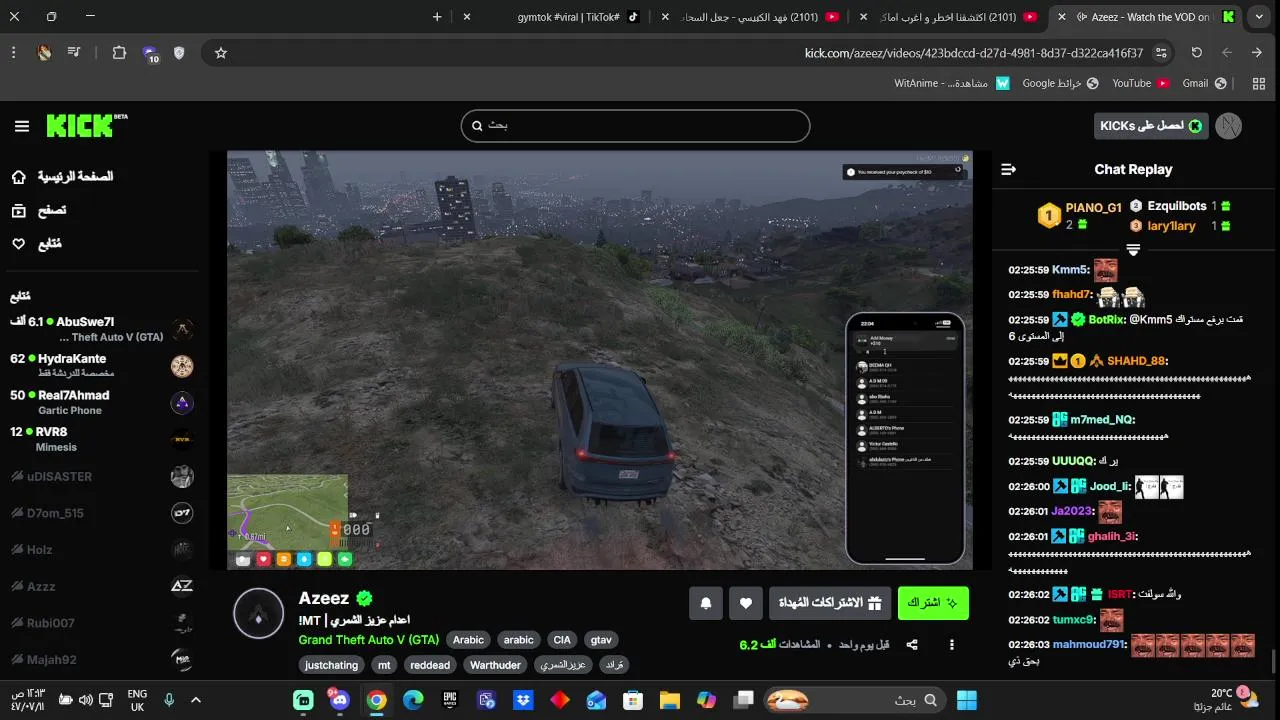This screenshot has width=1280, height=720.
Task: Select offline channel Rubi007
Action: coord(100,623)
